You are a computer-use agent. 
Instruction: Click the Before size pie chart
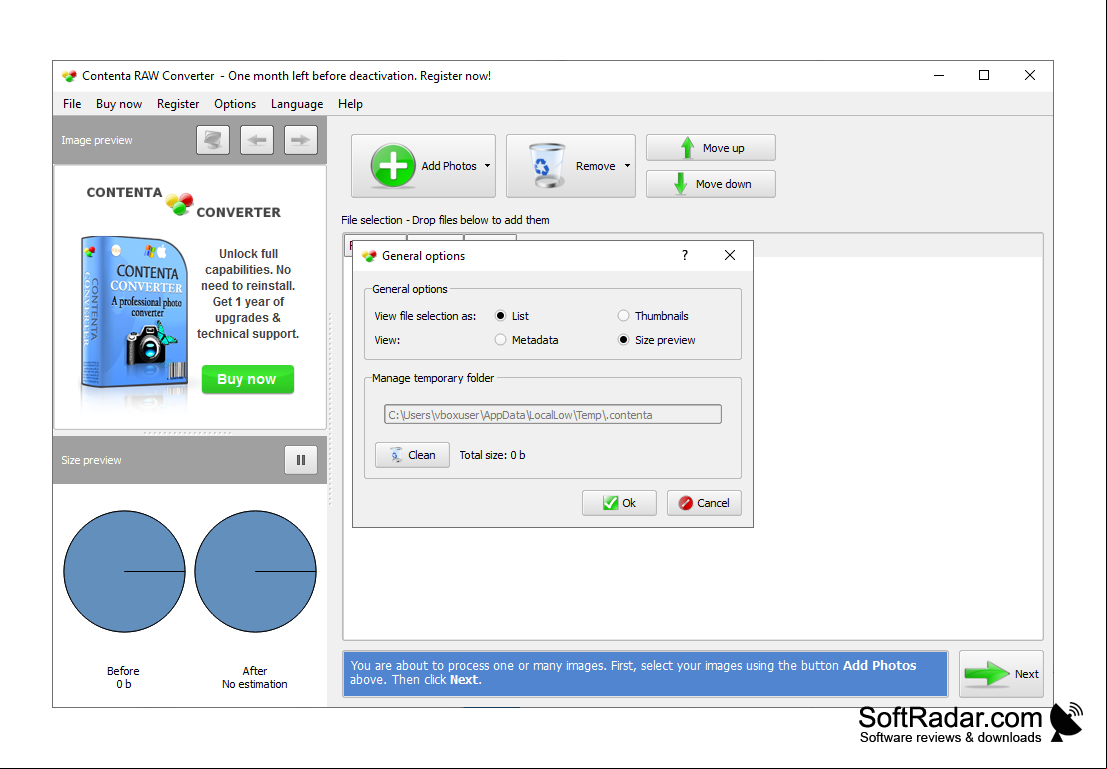[124, 571]
